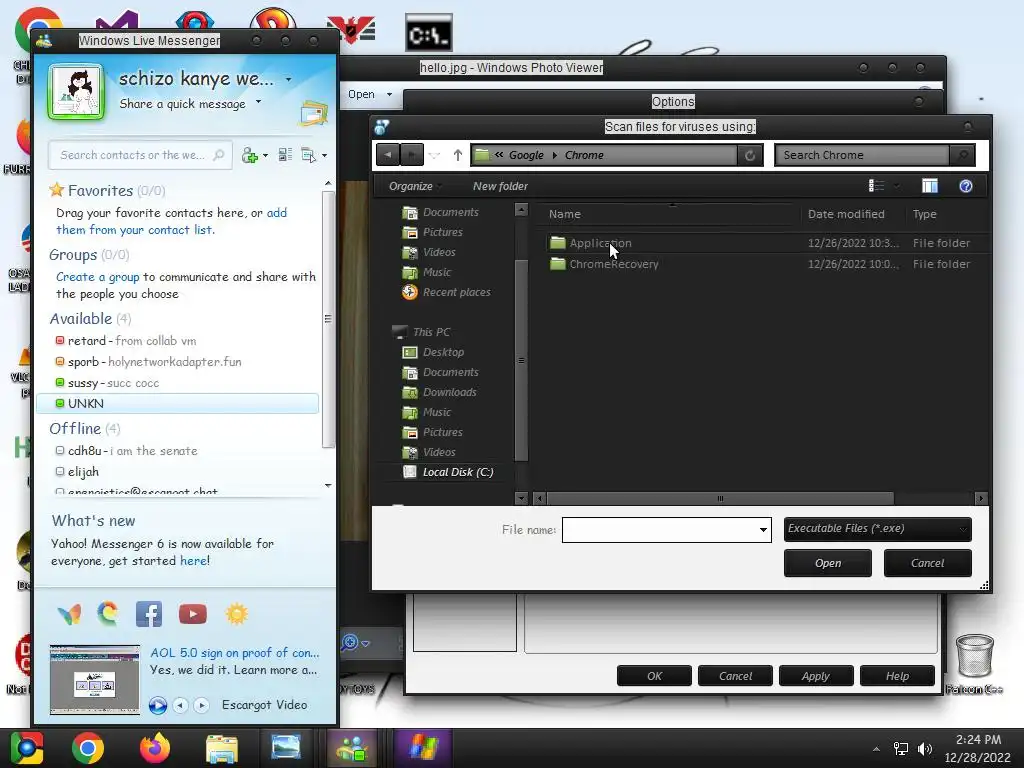This screenshot has width=1024, height=768.
Task: Open the display name dropdown arrow
Action: click(289, 80)
